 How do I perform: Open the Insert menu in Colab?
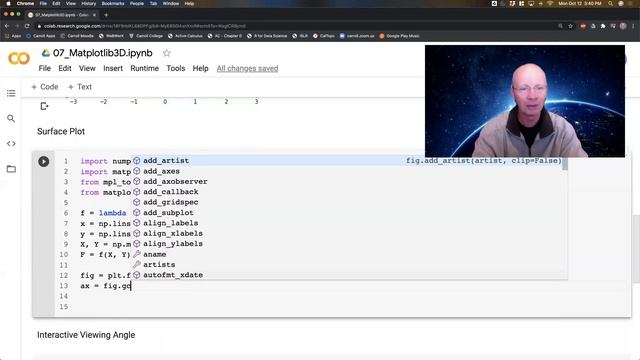tap(113, 68)
